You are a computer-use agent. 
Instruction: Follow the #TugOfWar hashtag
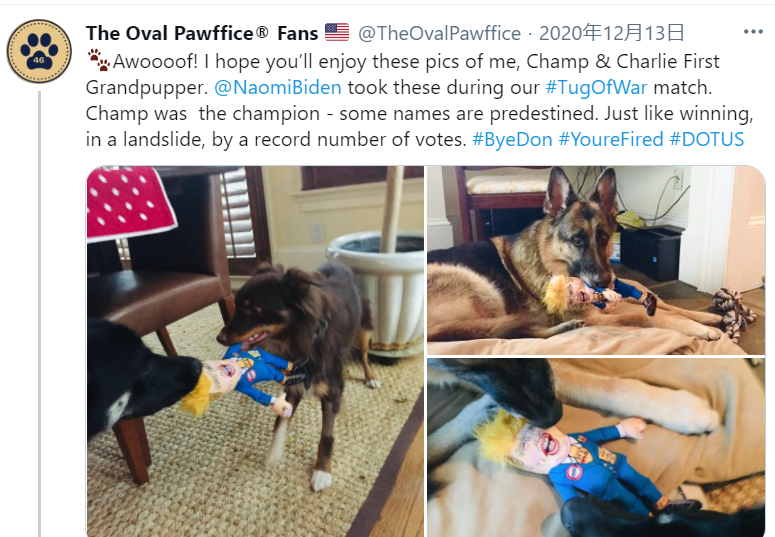pos(596,88)
